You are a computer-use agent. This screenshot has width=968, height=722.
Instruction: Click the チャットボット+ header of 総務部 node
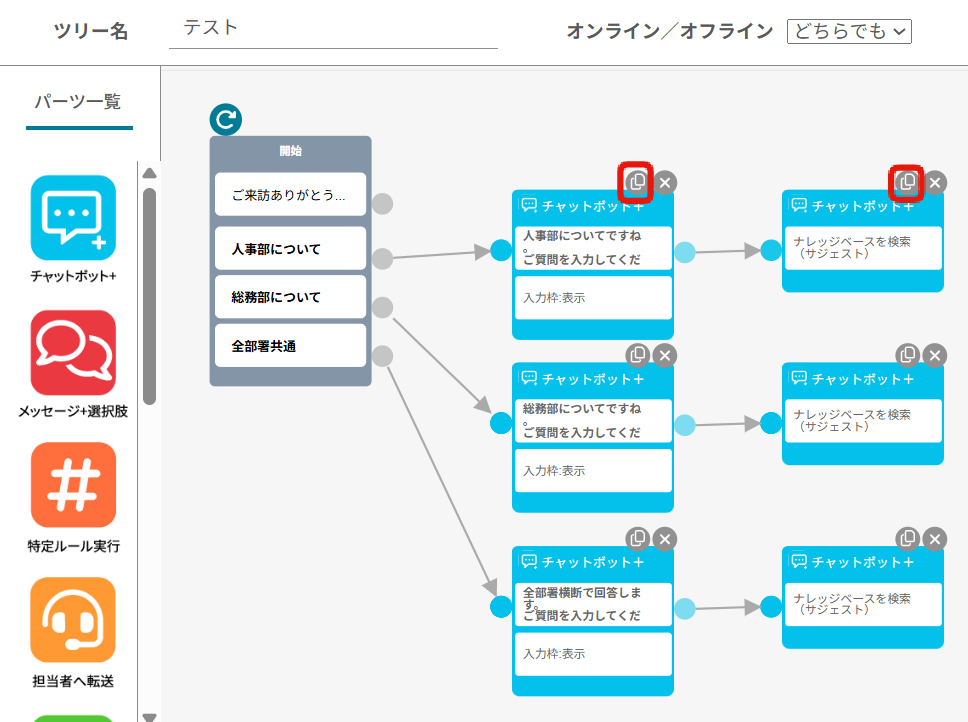click(593, 380)
